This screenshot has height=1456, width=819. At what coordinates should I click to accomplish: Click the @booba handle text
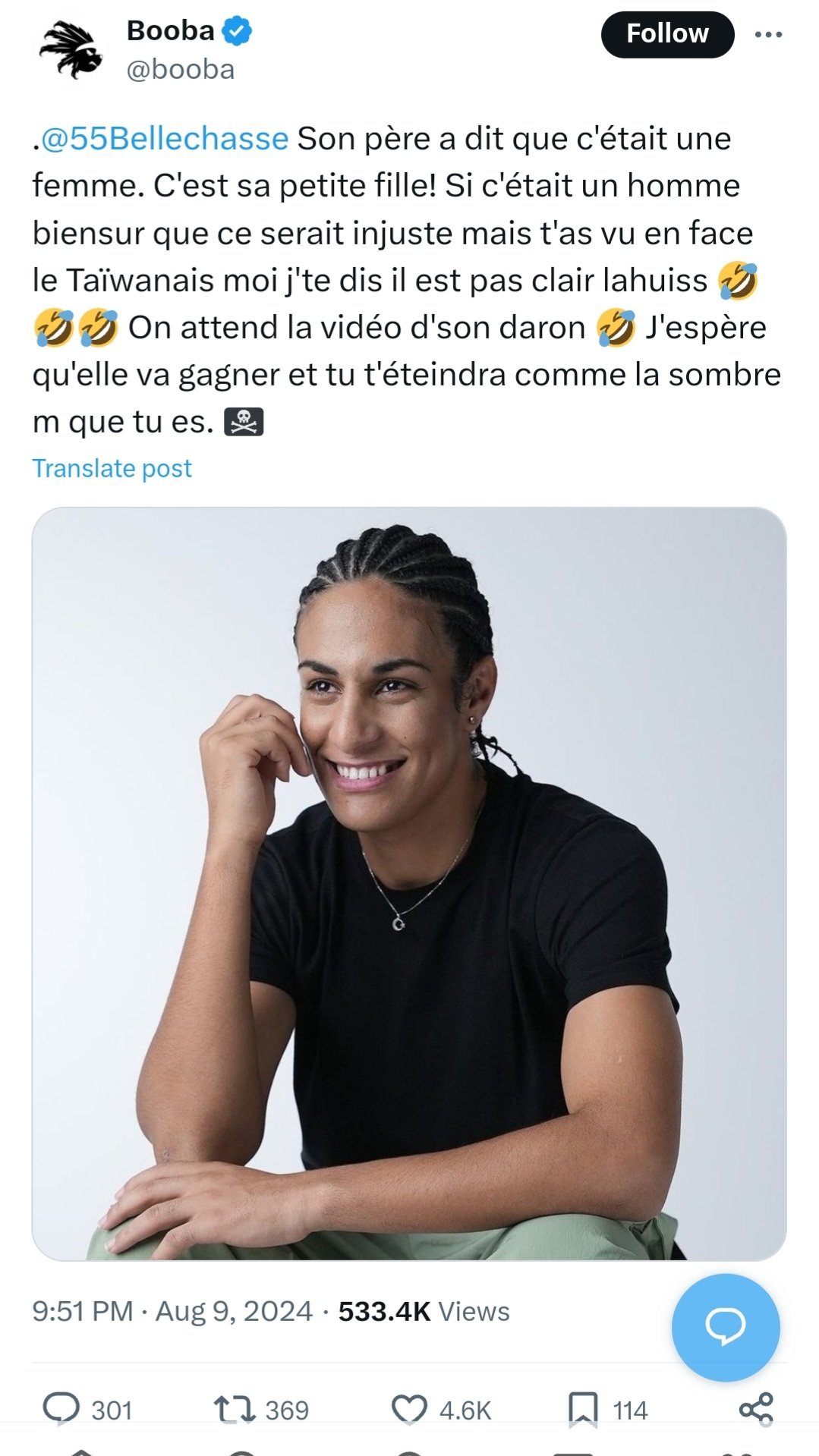point(181,70)
